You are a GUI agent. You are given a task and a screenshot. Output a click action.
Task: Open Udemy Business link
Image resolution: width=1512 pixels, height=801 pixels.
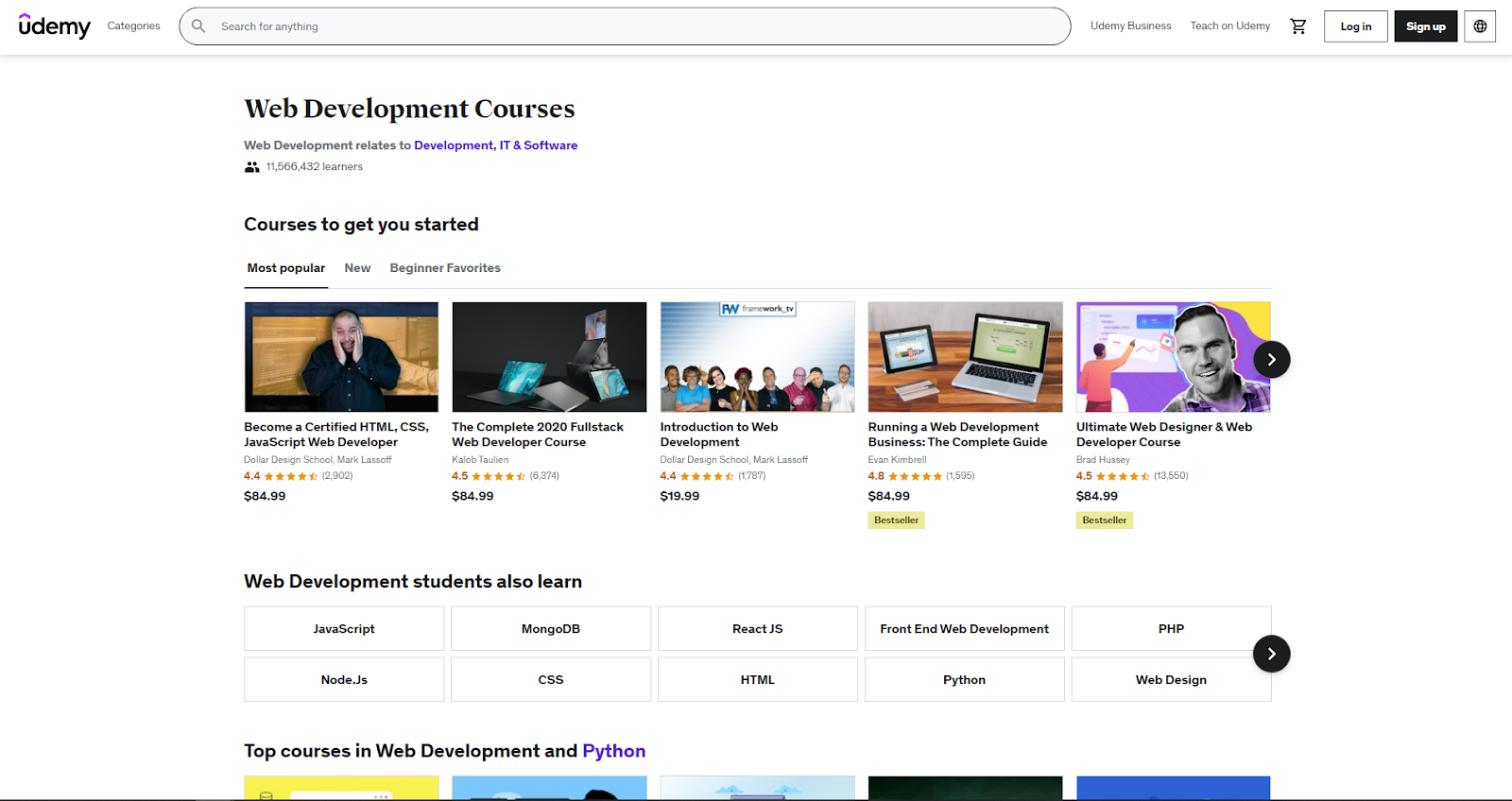pyautogui.click(x=1130, y=26)
